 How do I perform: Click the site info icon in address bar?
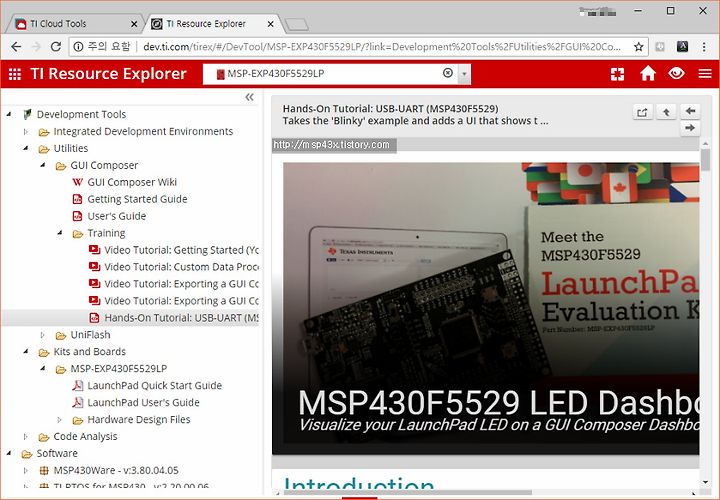pyautogui.click(x=79, y=47)
